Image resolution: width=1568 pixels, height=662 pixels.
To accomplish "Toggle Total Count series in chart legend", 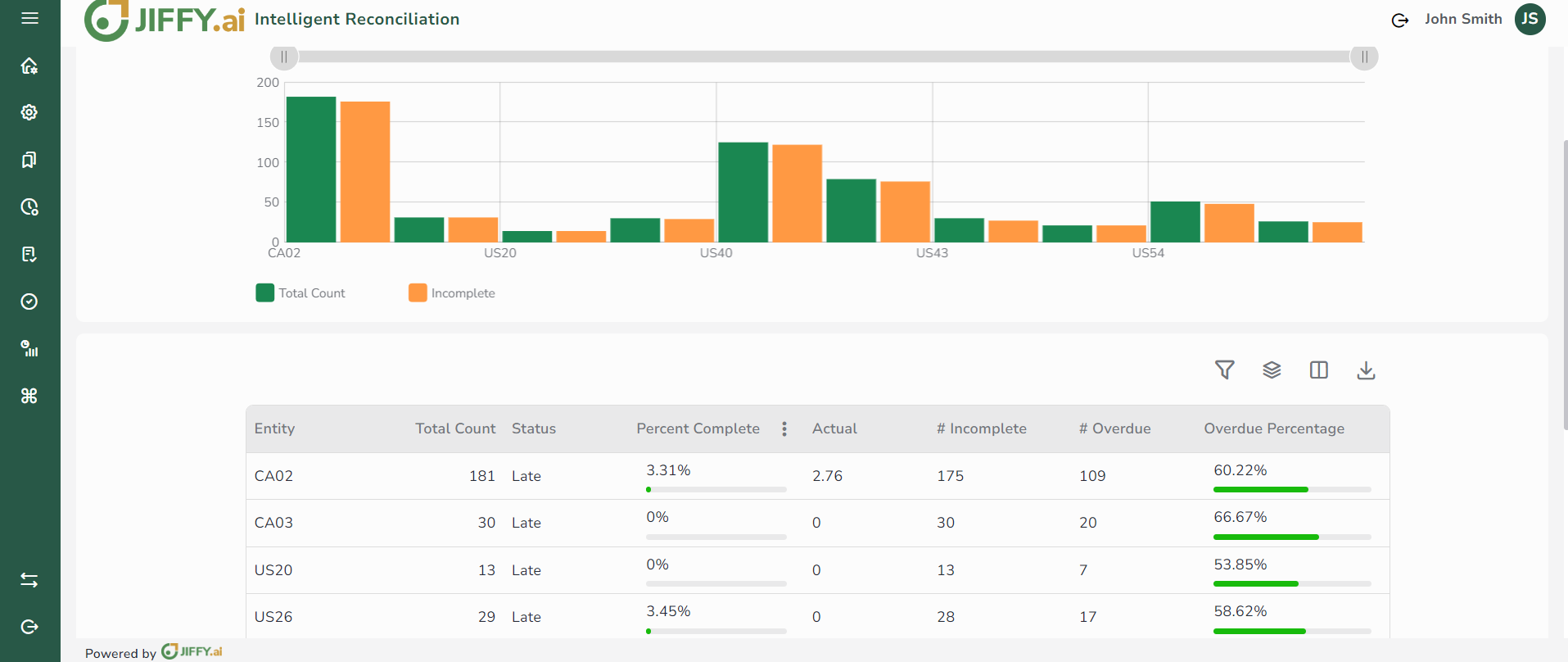I will [300, 293].
